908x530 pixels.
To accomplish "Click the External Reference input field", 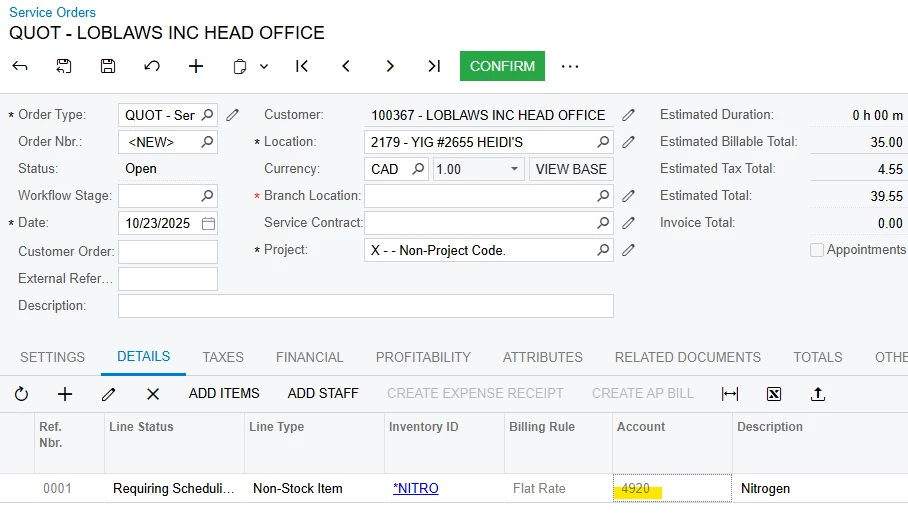I will (168, 279).
